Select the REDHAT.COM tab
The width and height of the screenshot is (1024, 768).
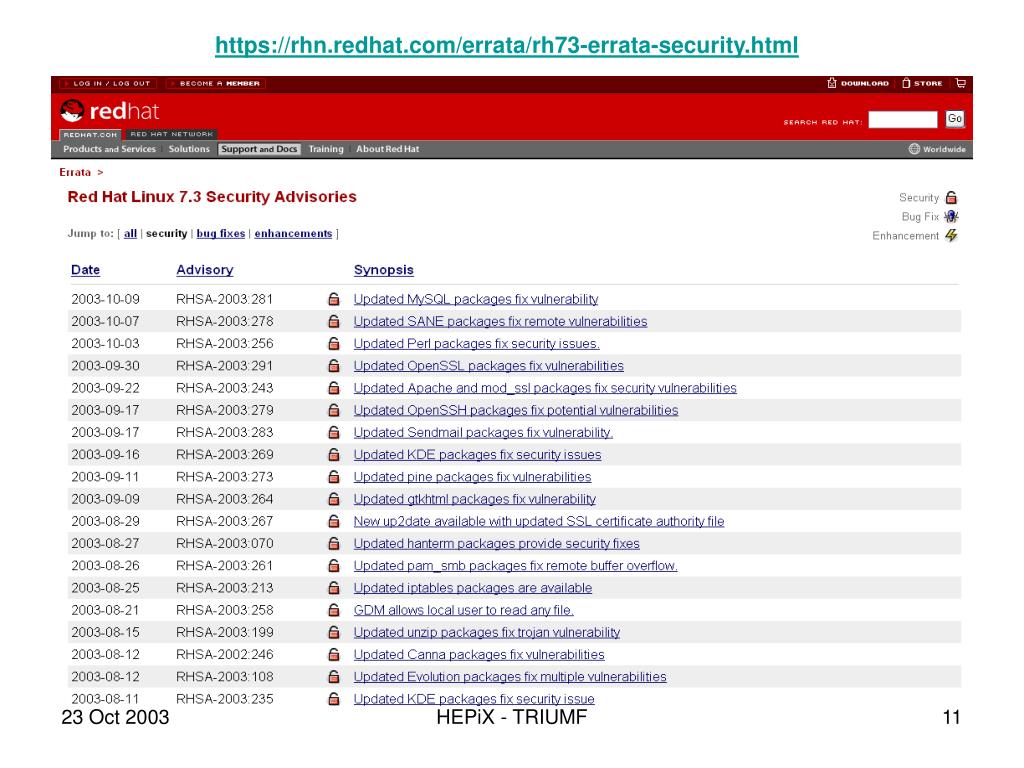tap(90, 135)
